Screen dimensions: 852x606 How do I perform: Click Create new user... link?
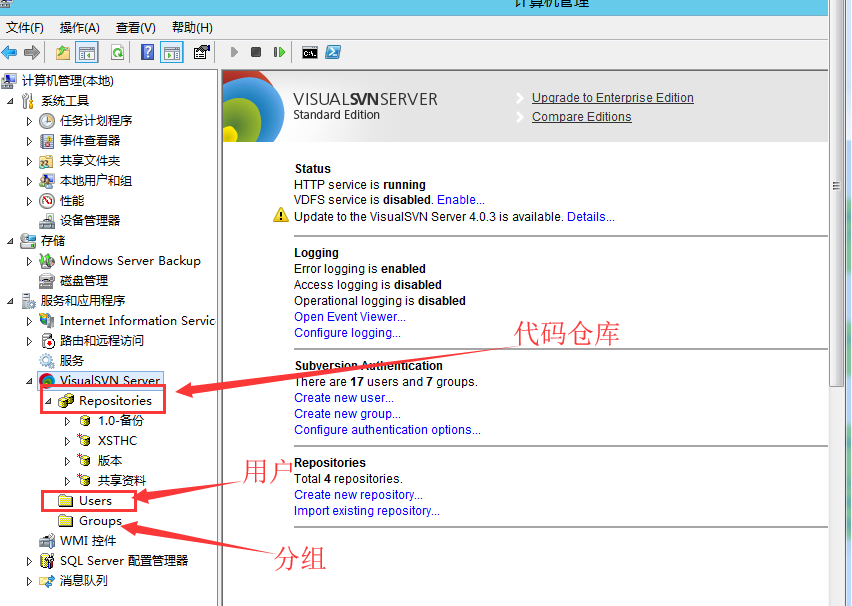click(344, 398)
